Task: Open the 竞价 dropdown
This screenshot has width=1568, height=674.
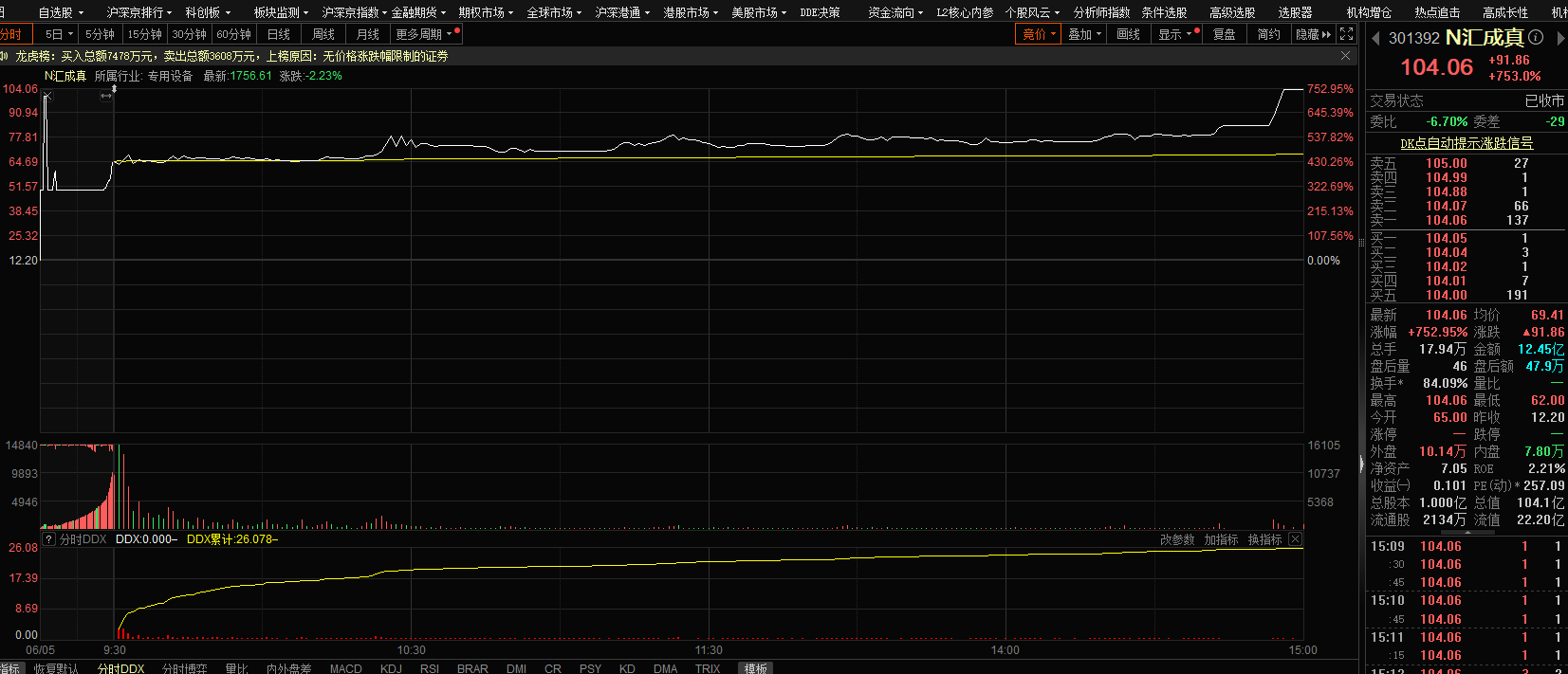Action: [1040, 34]
